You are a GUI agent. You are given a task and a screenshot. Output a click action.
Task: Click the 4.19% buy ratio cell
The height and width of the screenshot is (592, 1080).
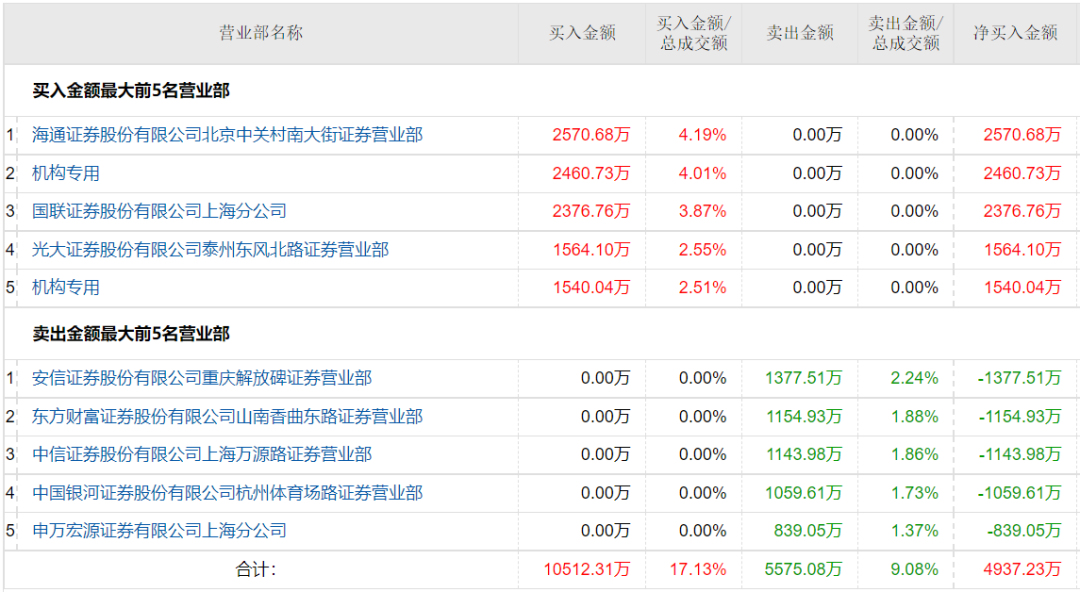pos(702,135)
